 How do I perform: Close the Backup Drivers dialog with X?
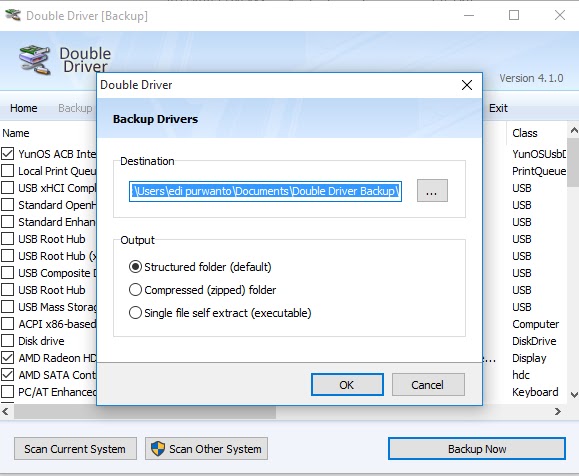pyautogui.click(x=467, y=85)
